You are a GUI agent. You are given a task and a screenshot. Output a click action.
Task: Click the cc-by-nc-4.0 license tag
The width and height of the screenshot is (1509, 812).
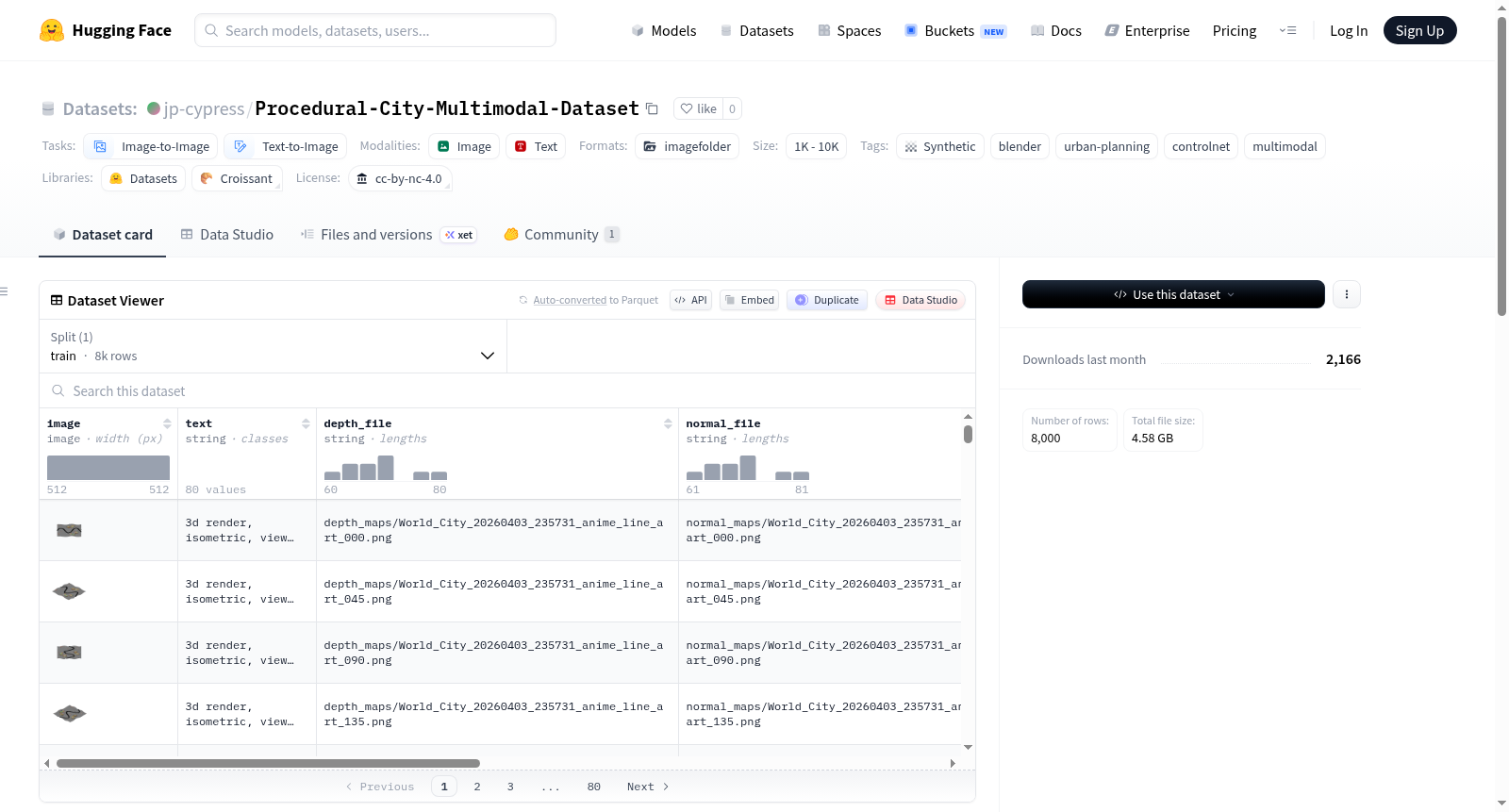(x=400, y=178)
